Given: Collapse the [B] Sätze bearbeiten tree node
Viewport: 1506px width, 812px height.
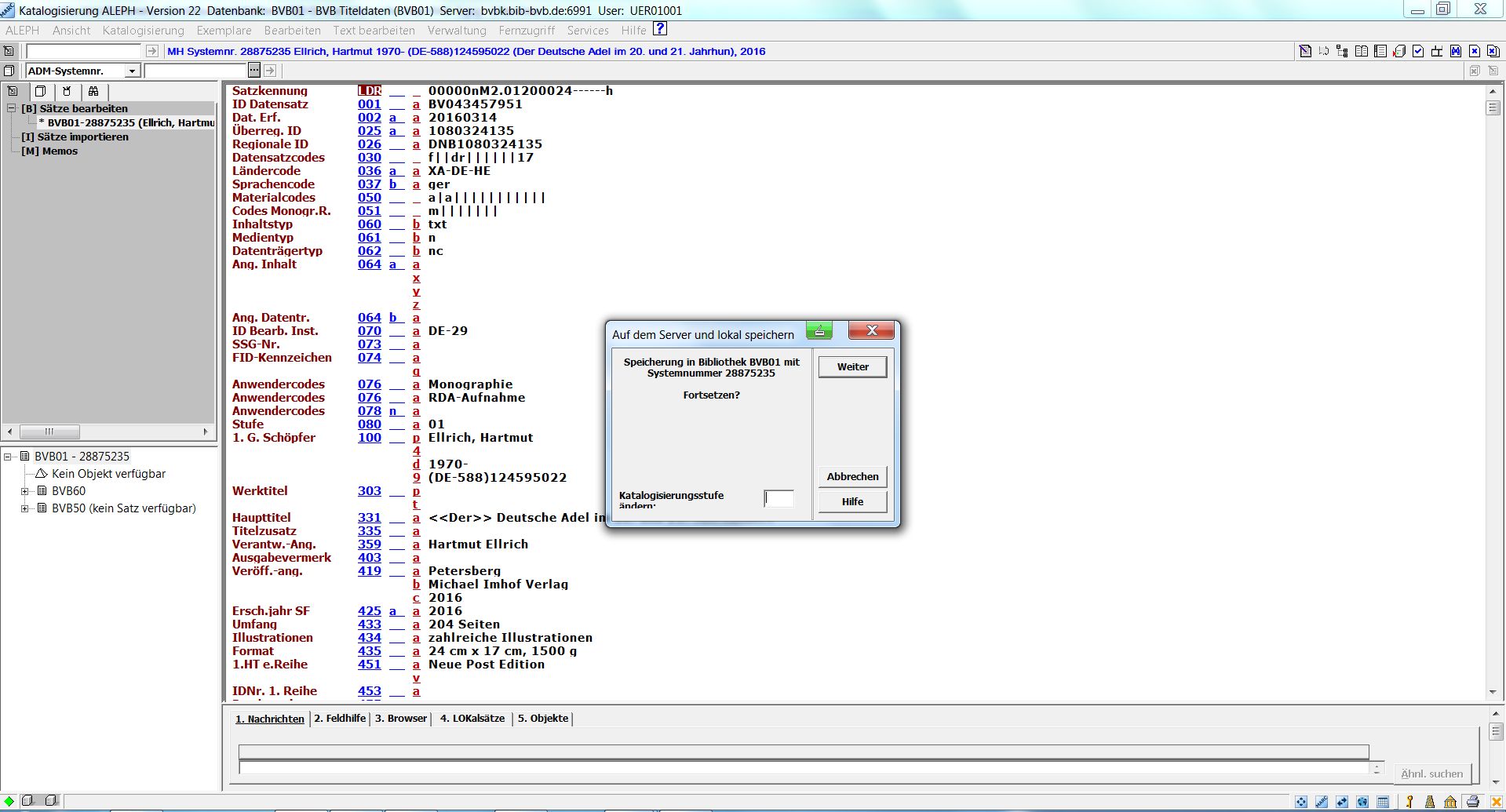Looking at the screenshot, I should pyautogui.click(x=12, y=108).
